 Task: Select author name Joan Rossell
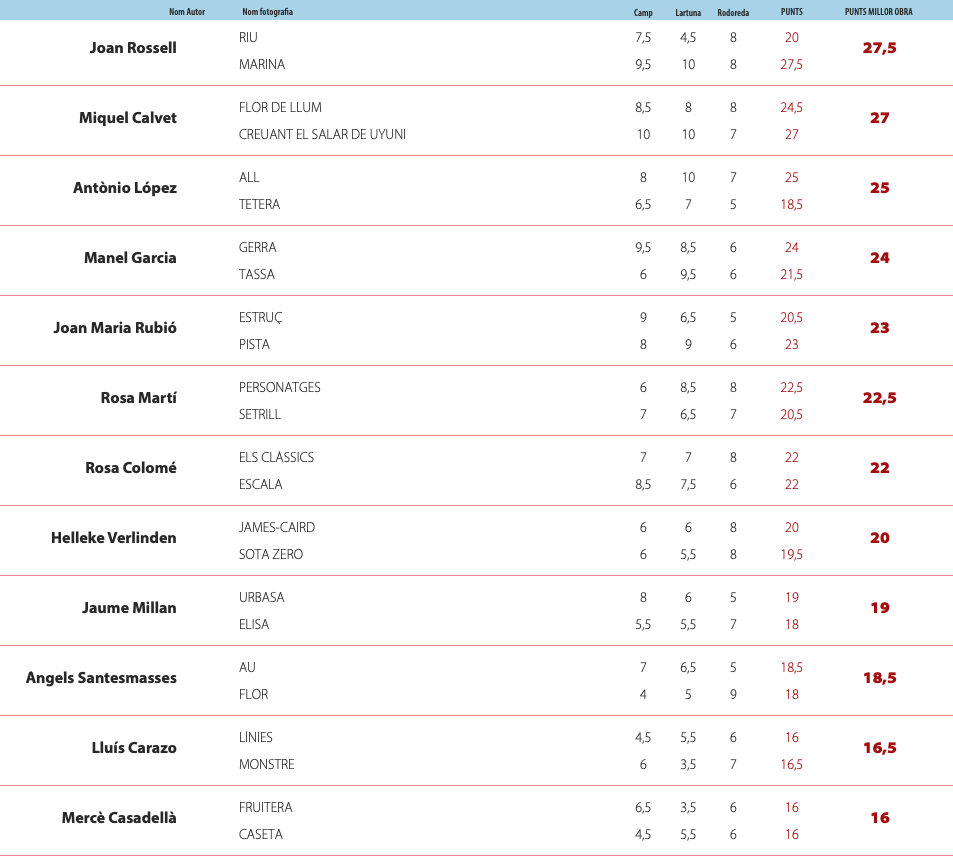pyautogui.click(x=133, y=48)
